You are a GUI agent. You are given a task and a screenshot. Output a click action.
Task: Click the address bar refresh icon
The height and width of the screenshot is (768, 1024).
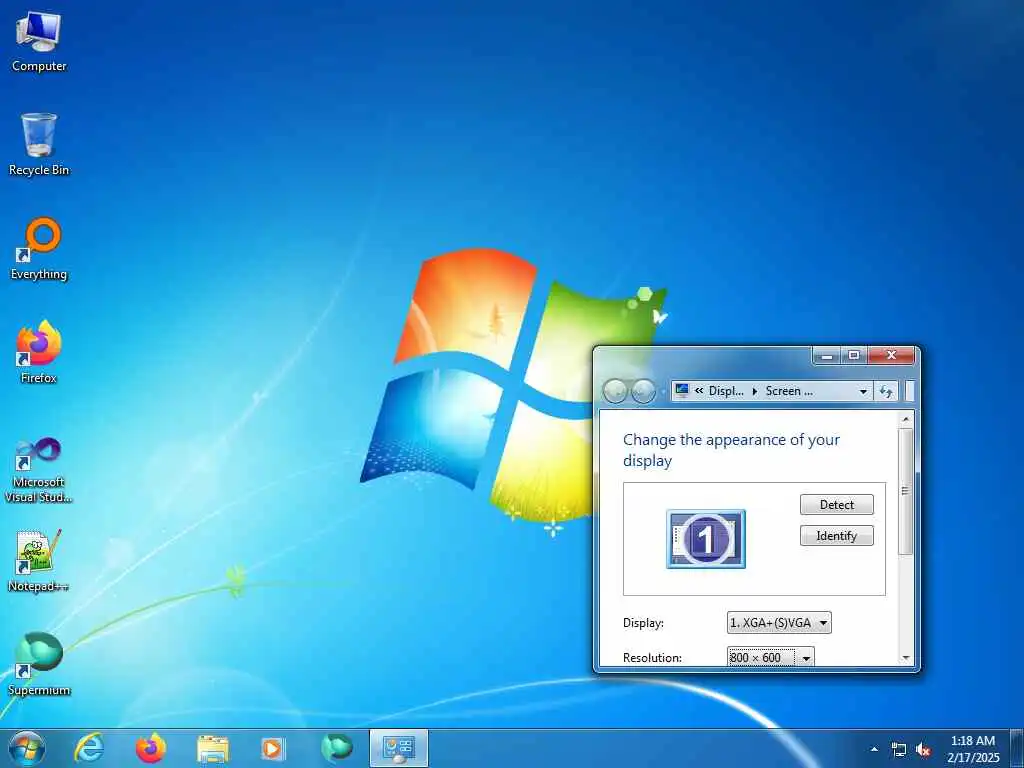(886, 391)
